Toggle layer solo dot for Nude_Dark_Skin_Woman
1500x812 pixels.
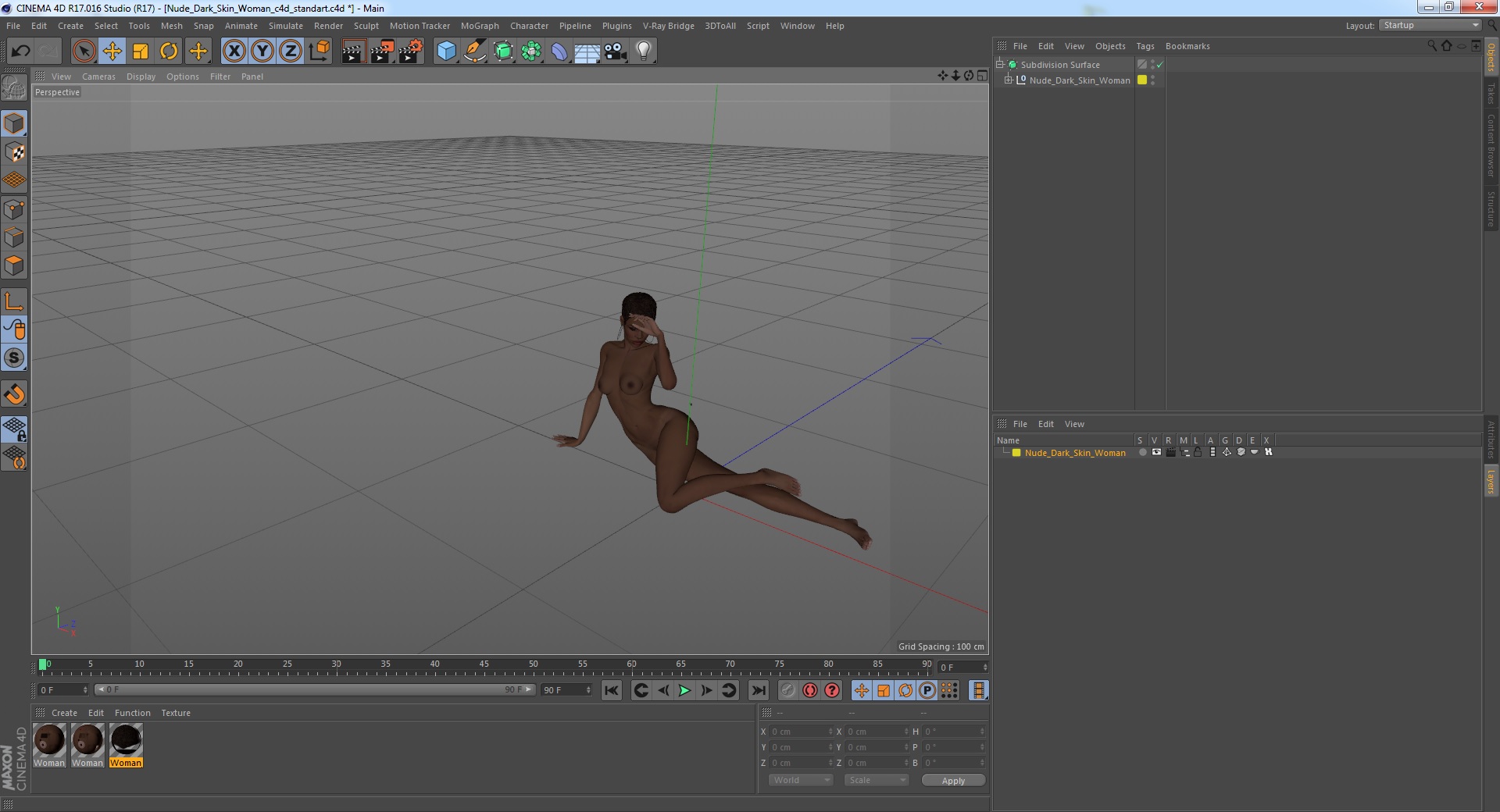tap(1142, 452)
